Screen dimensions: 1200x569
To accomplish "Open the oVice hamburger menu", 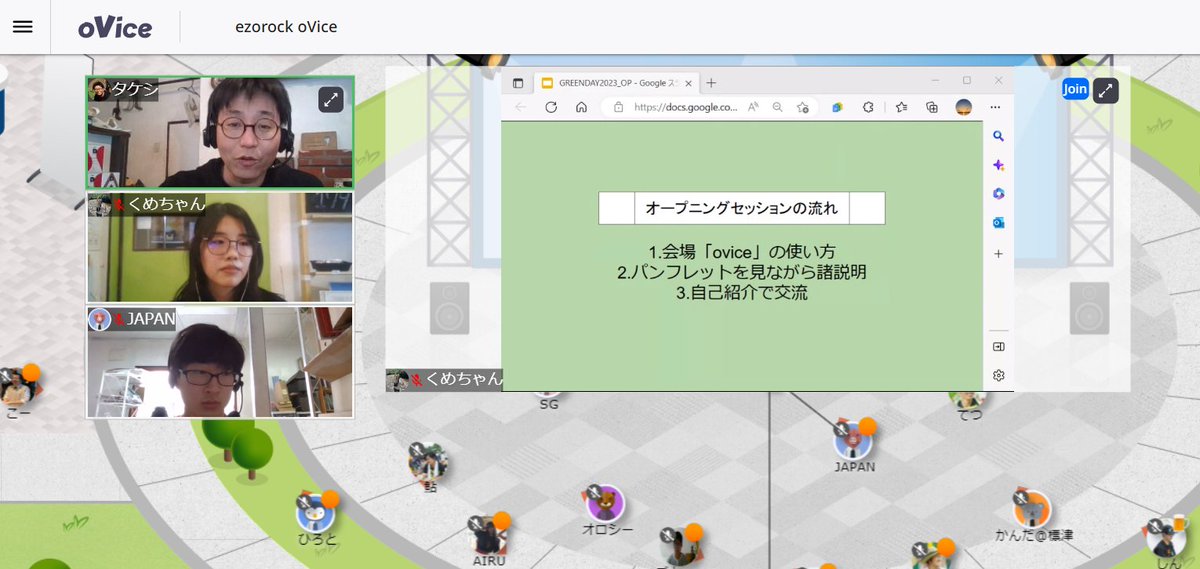I will tap(22, 26).
